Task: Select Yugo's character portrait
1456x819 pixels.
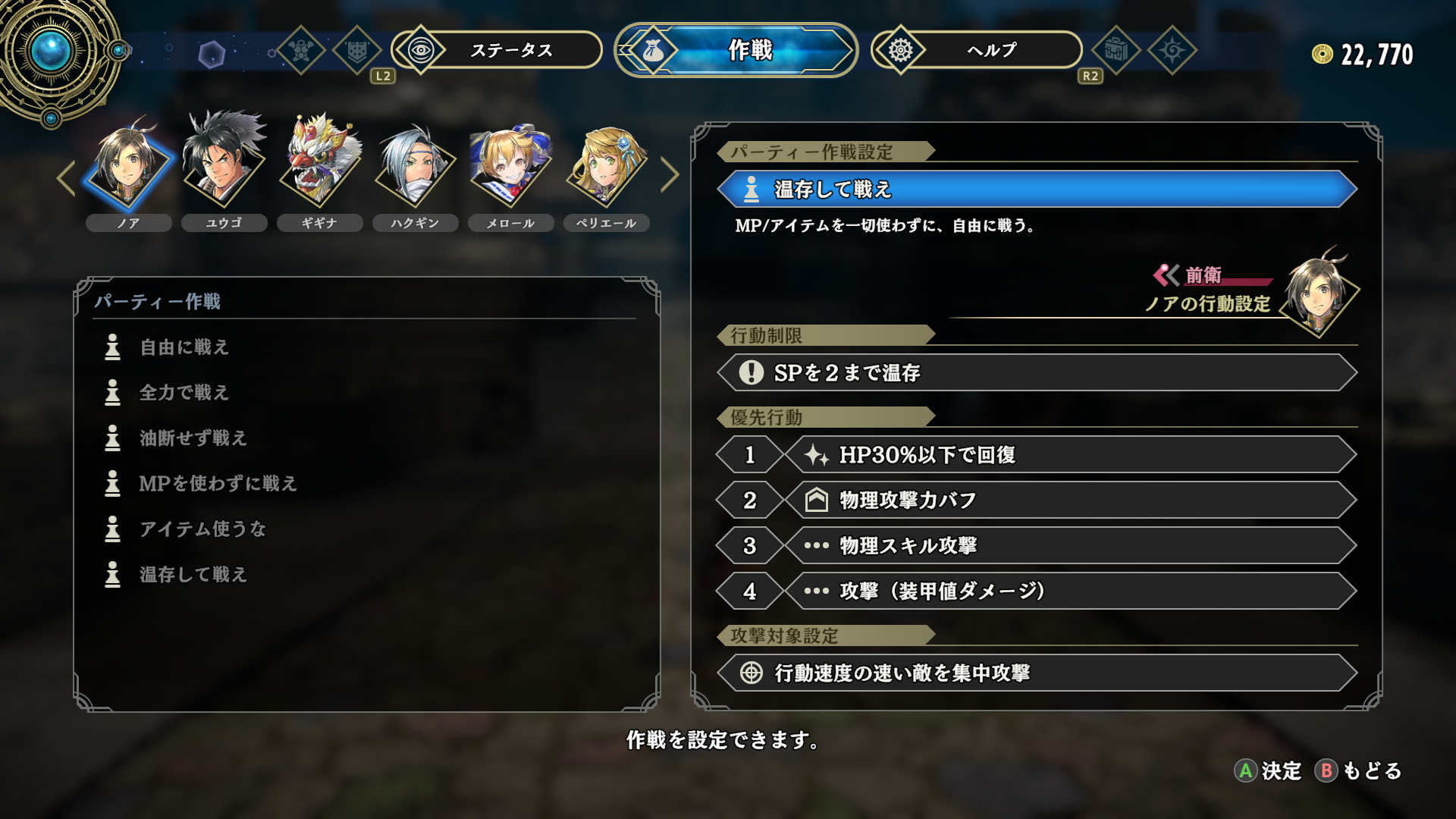Action: pos(224,161)
